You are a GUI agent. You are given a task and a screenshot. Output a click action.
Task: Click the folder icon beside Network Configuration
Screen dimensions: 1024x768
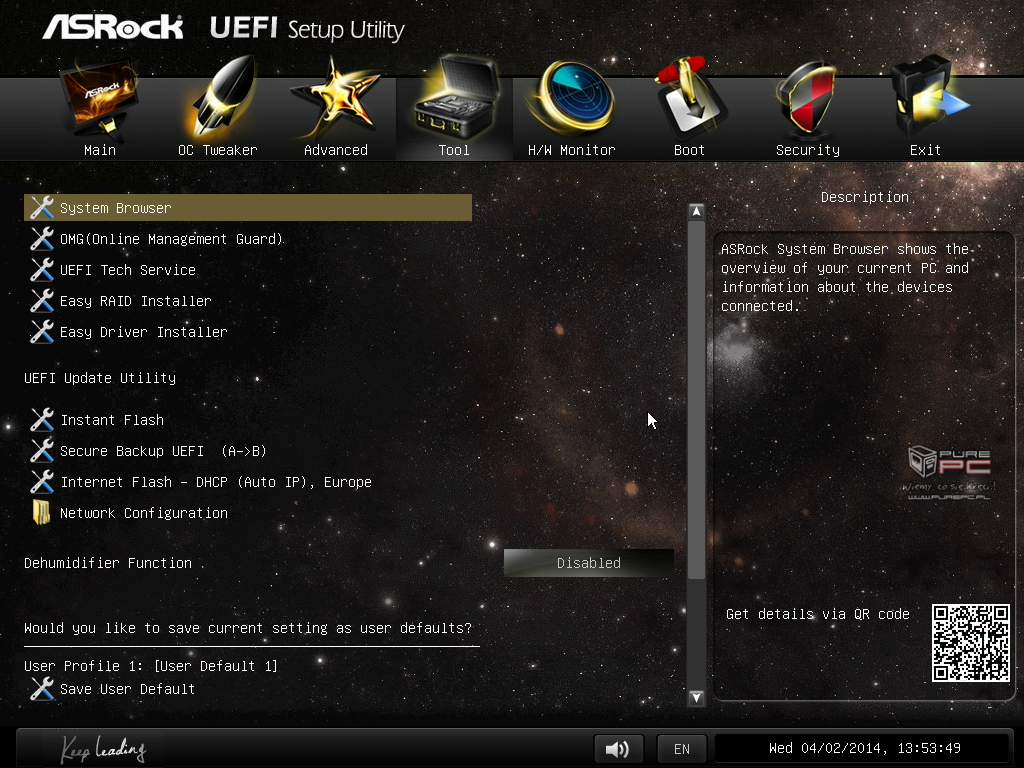click(x=42, y=513)
